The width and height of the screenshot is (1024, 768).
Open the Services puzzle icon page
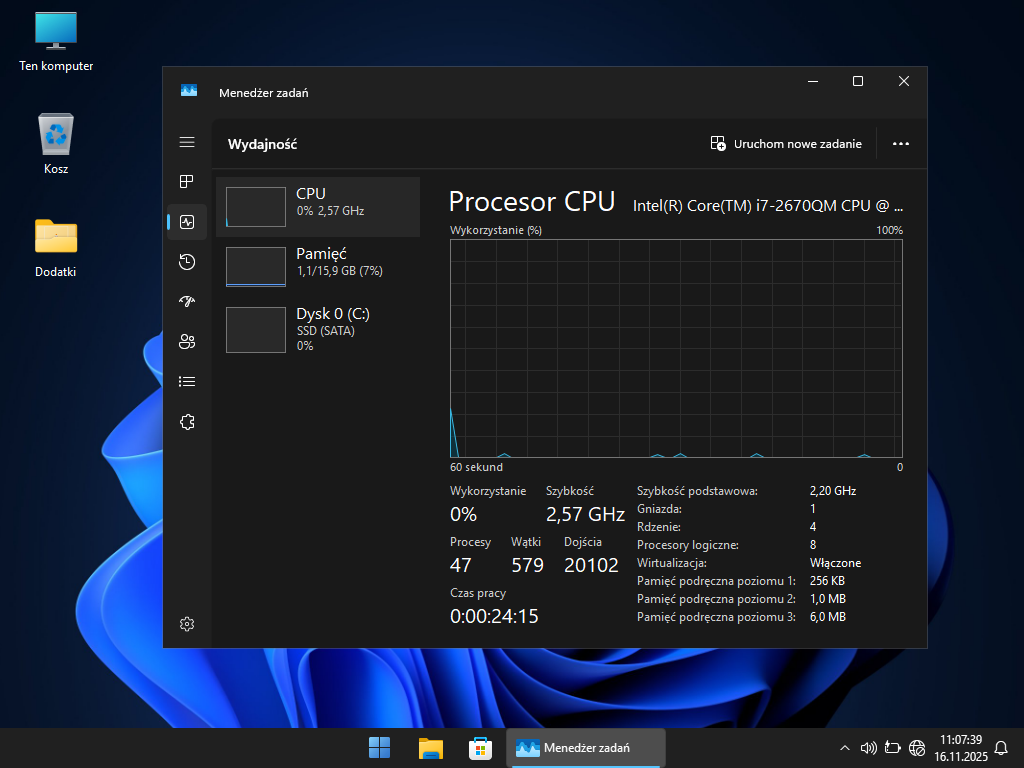pyautogui.click(x=187, y=422)
